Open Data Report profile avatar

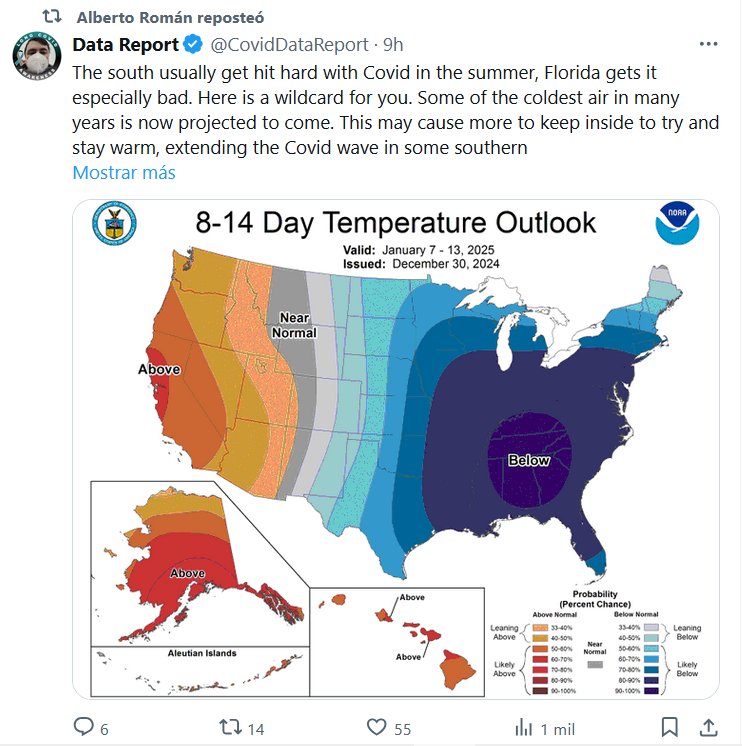(x=37, y=59)
